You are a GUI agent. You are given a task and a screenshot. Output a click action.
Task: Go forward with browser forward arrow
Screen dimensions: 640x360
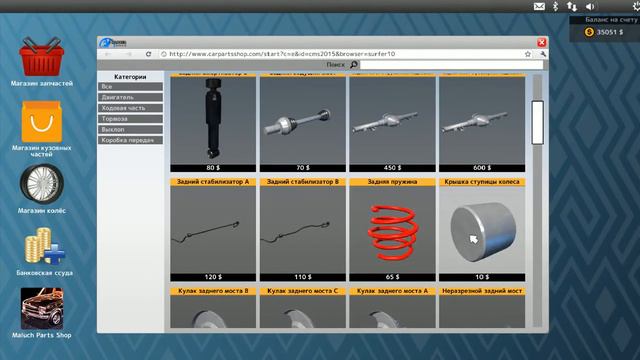point(129,54)
